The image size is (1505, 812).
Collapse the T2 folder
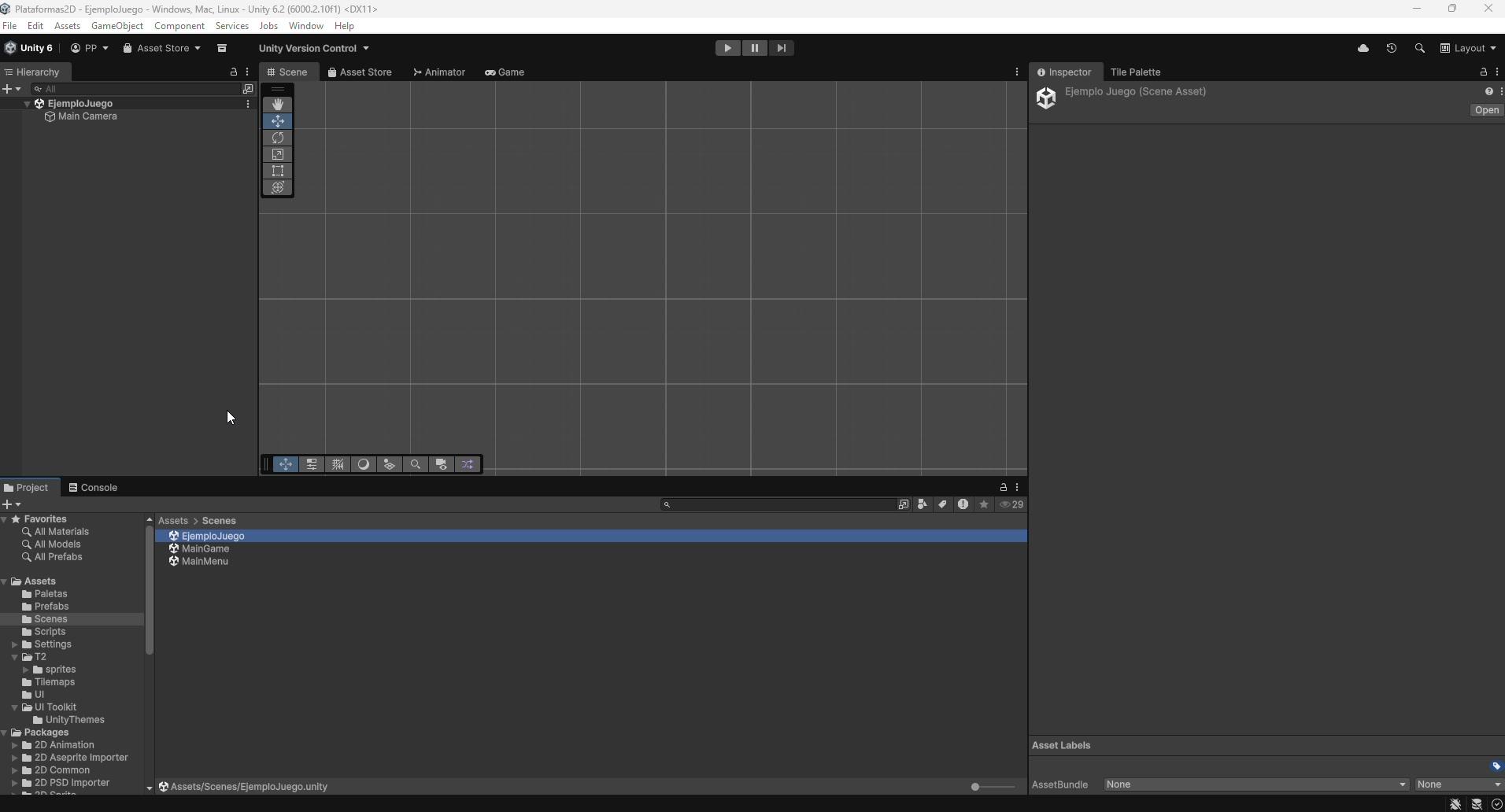tap(15, 657)
